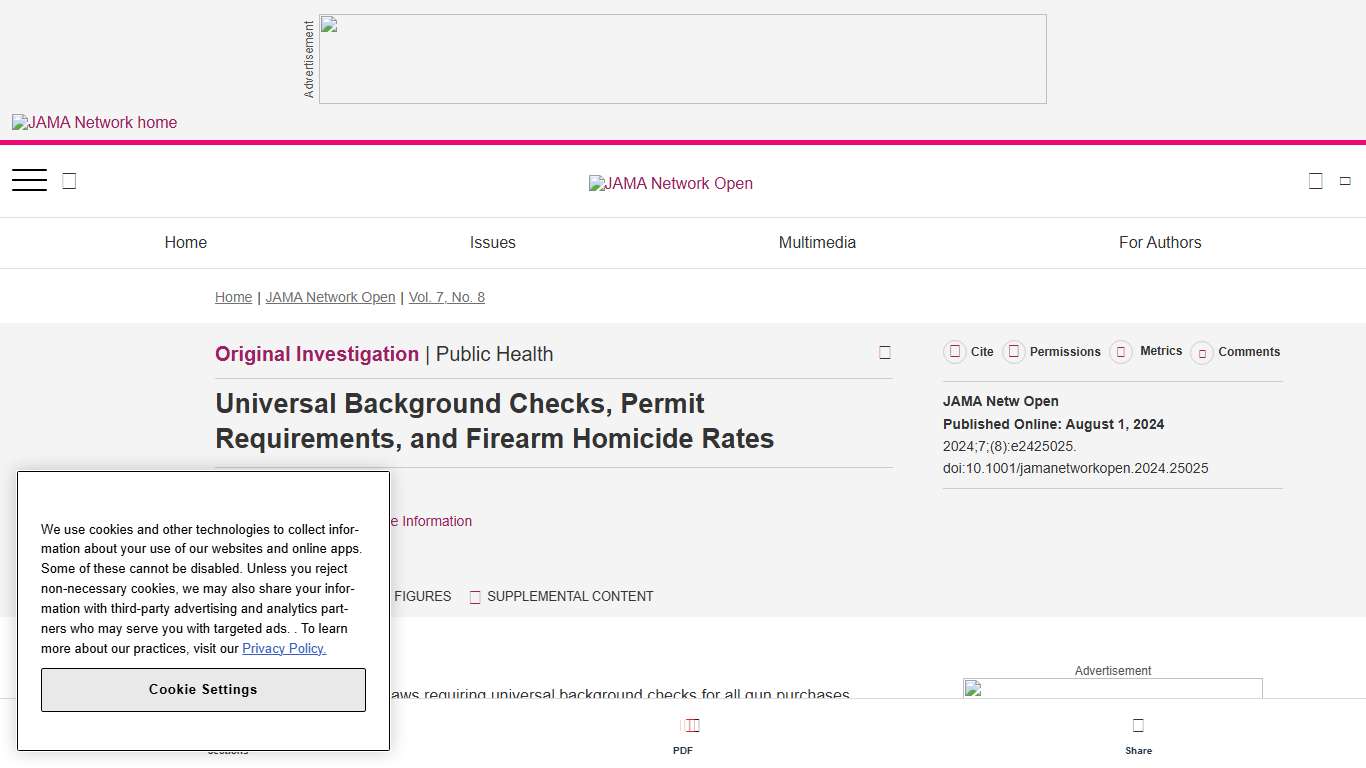Open the Privacy Policy link
1366x768 pixels.
pos(283,648)
